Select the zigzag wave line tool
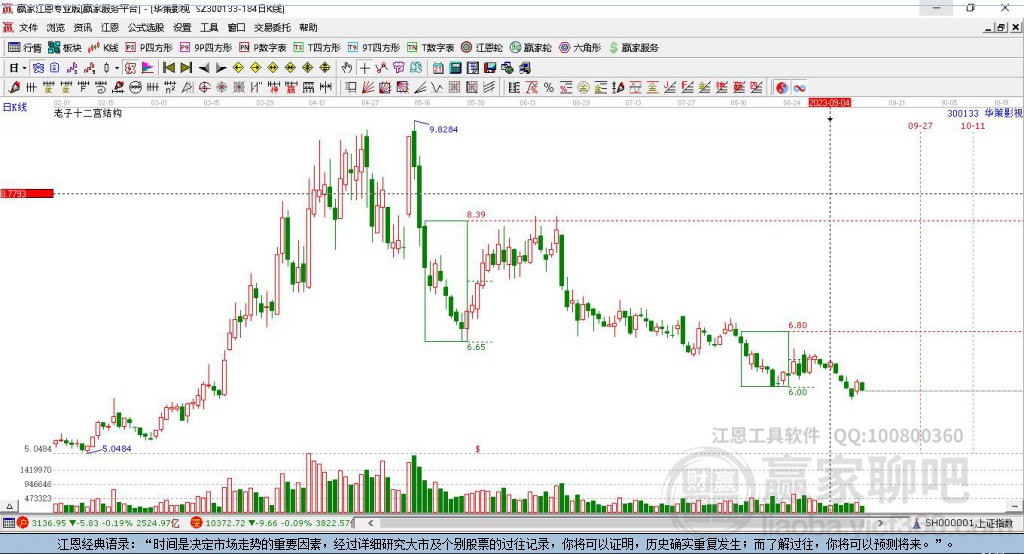Viewport: 1024px width, 554px height. coord(437,88)
